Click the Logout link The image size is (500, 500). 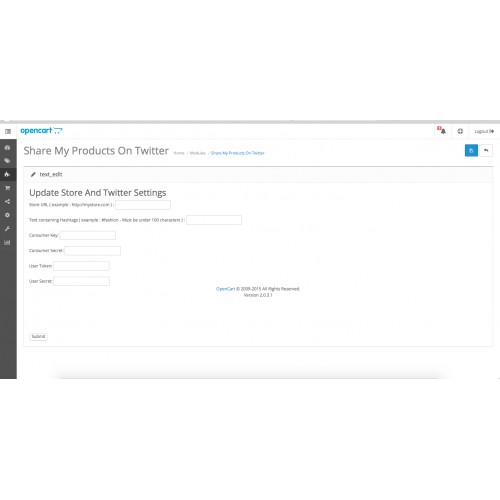(x=484, y=131)
